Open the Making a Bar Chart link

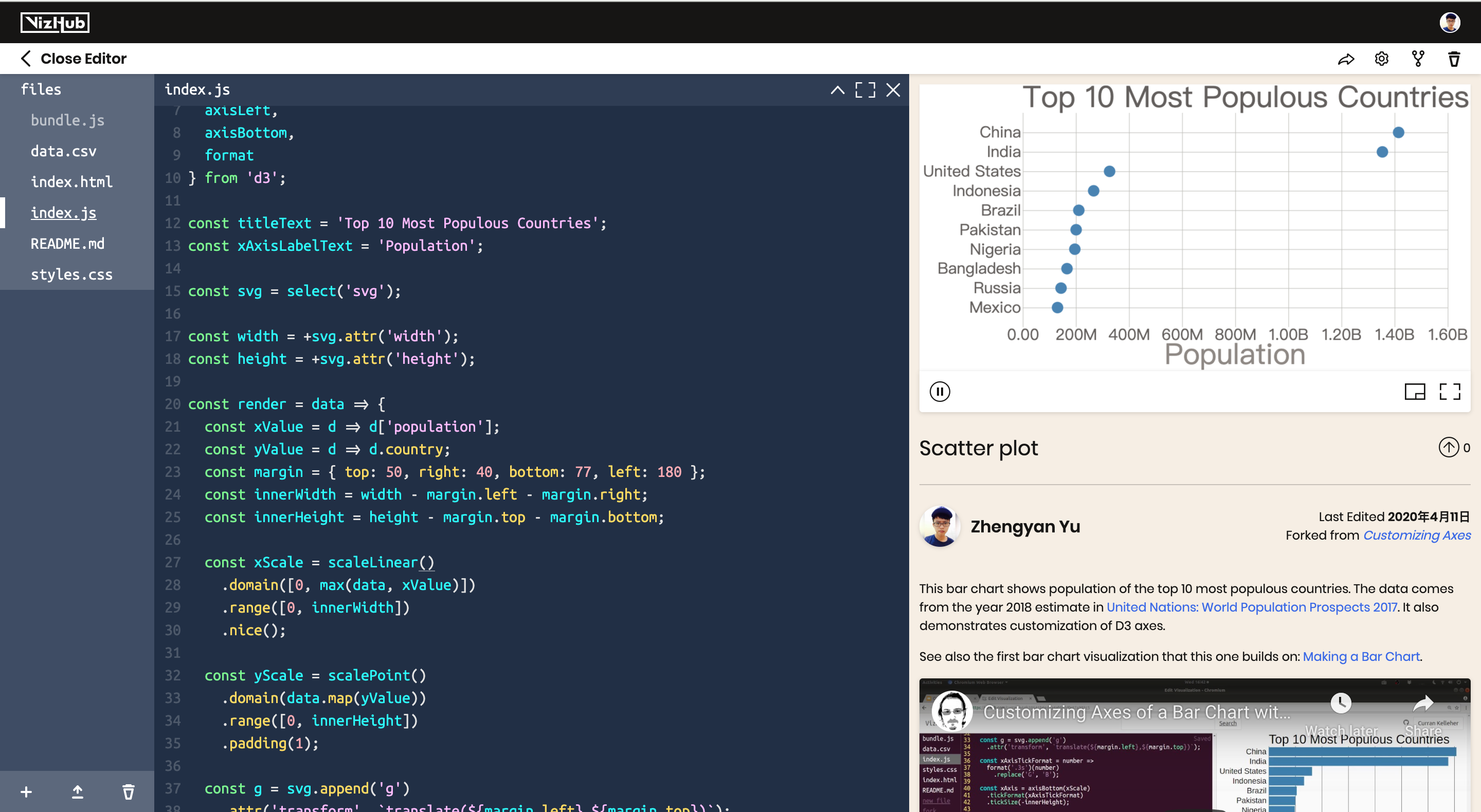(1361, 656)
